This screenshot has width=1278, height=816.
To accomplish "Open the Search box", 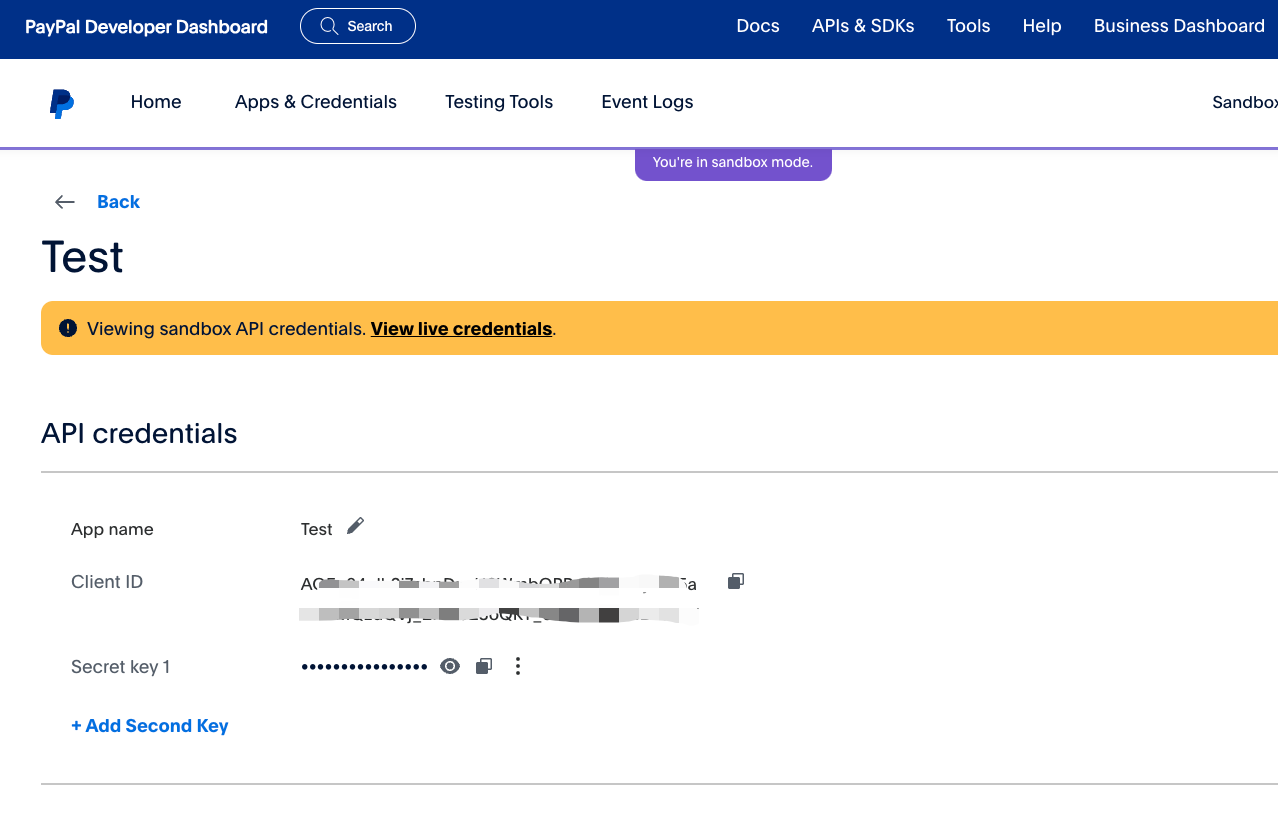I will [358, 26].
